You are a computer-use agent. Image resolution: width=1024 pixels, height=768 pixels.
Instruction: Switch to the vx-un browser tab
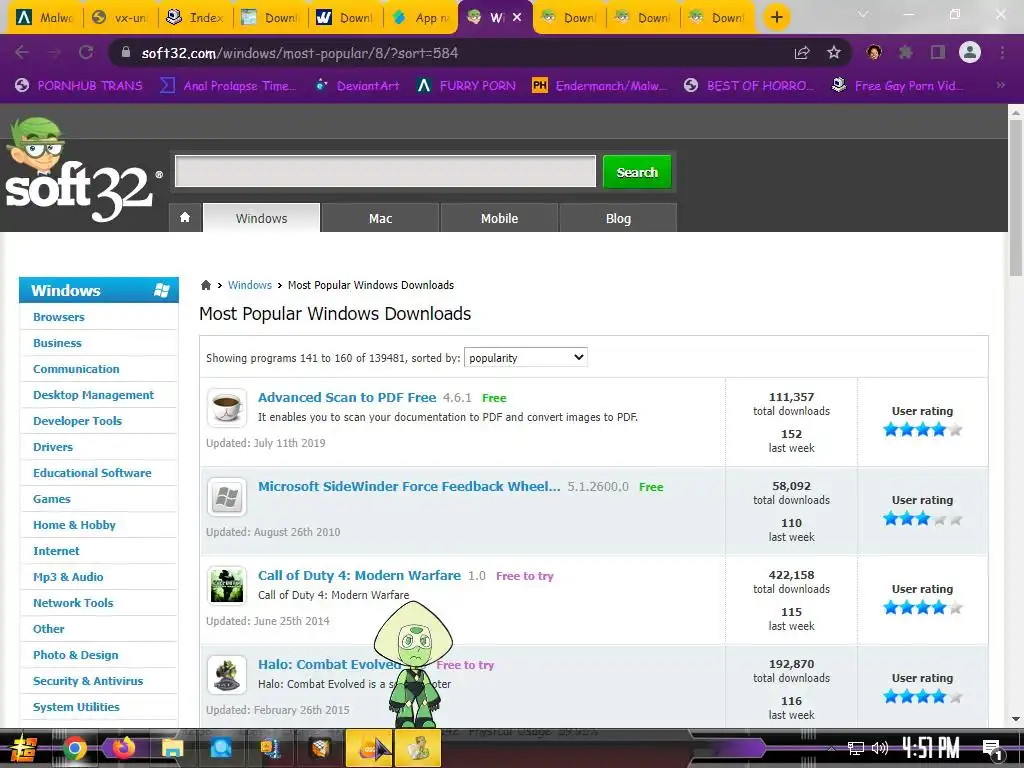click(x=120, y=18)
